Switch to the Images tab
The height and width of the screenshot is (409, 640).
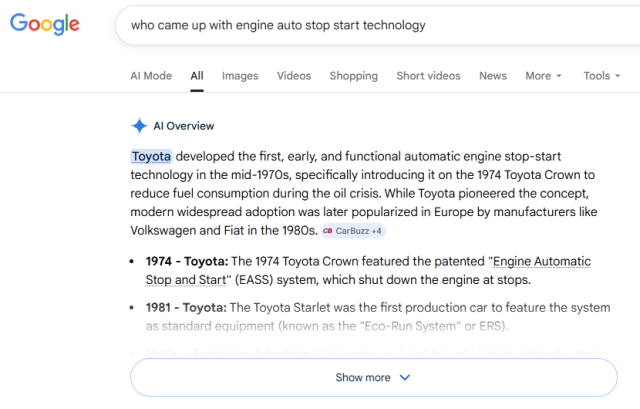click(240, 76)
